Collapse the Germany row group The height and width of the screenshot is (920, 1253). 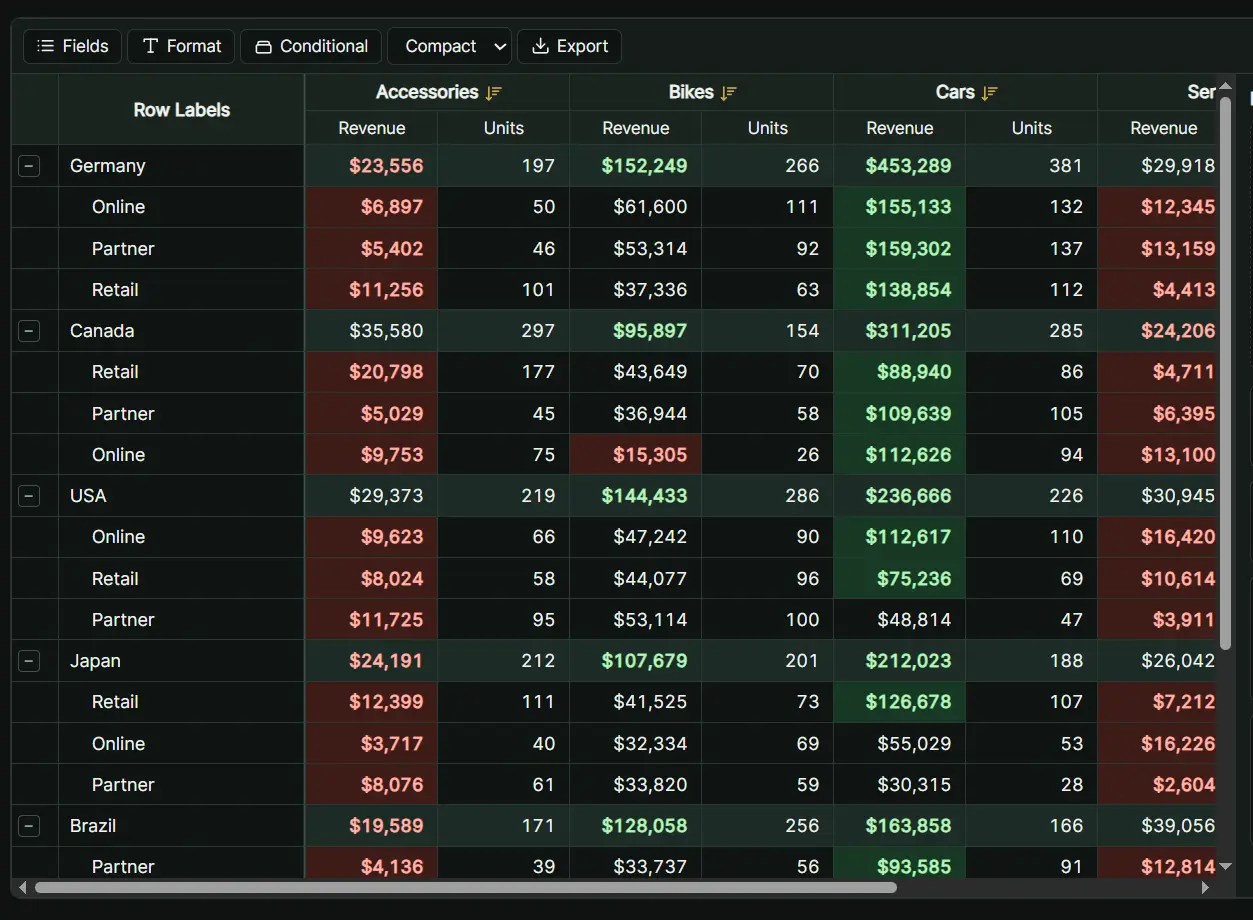point(30,166)
